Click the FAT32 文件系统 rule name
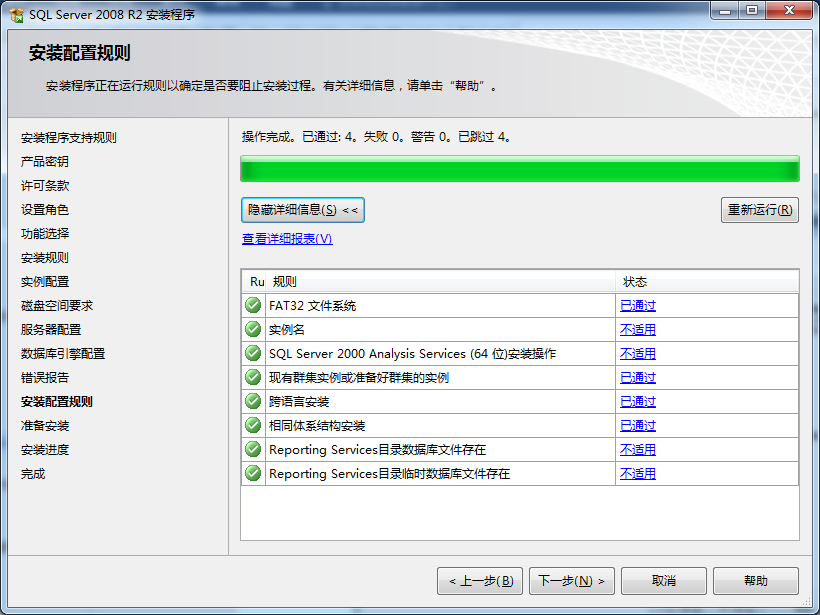 coord(312,306)
